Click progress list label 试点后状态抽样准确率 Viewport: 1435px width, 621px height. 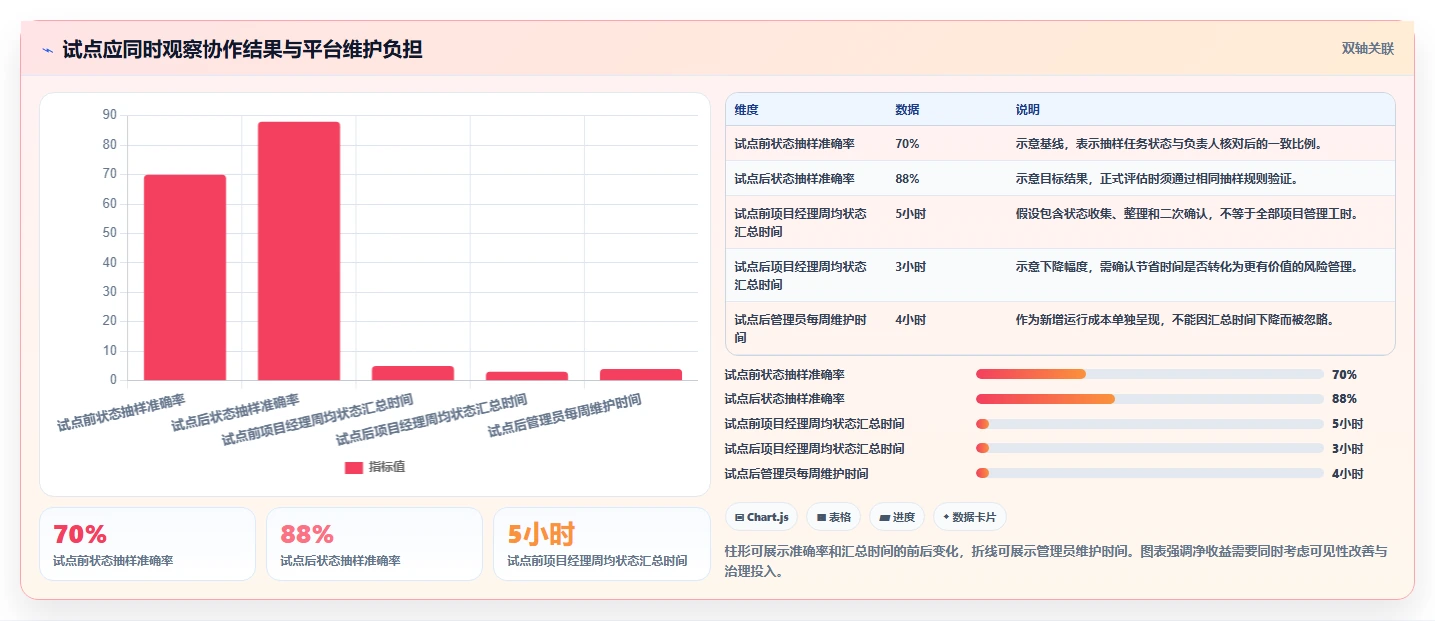[x=784, y=399]
